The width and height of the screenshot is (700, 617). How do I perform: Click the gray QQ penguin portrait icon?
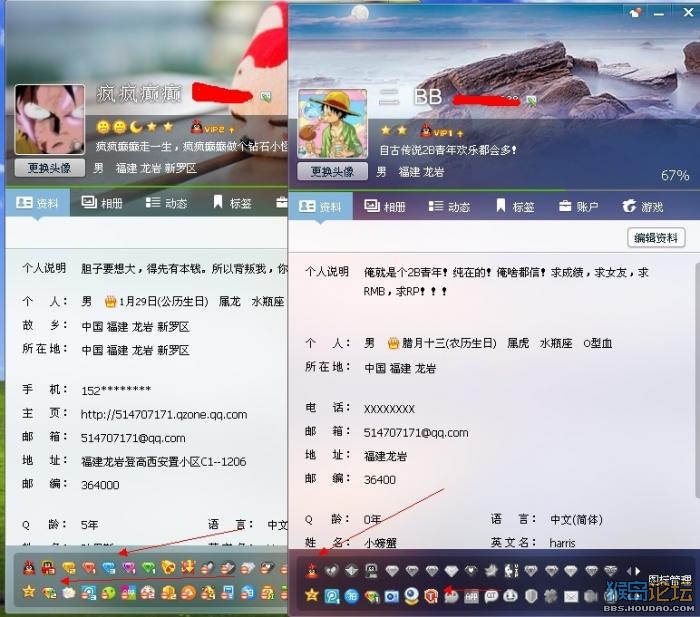coord(371,571)
